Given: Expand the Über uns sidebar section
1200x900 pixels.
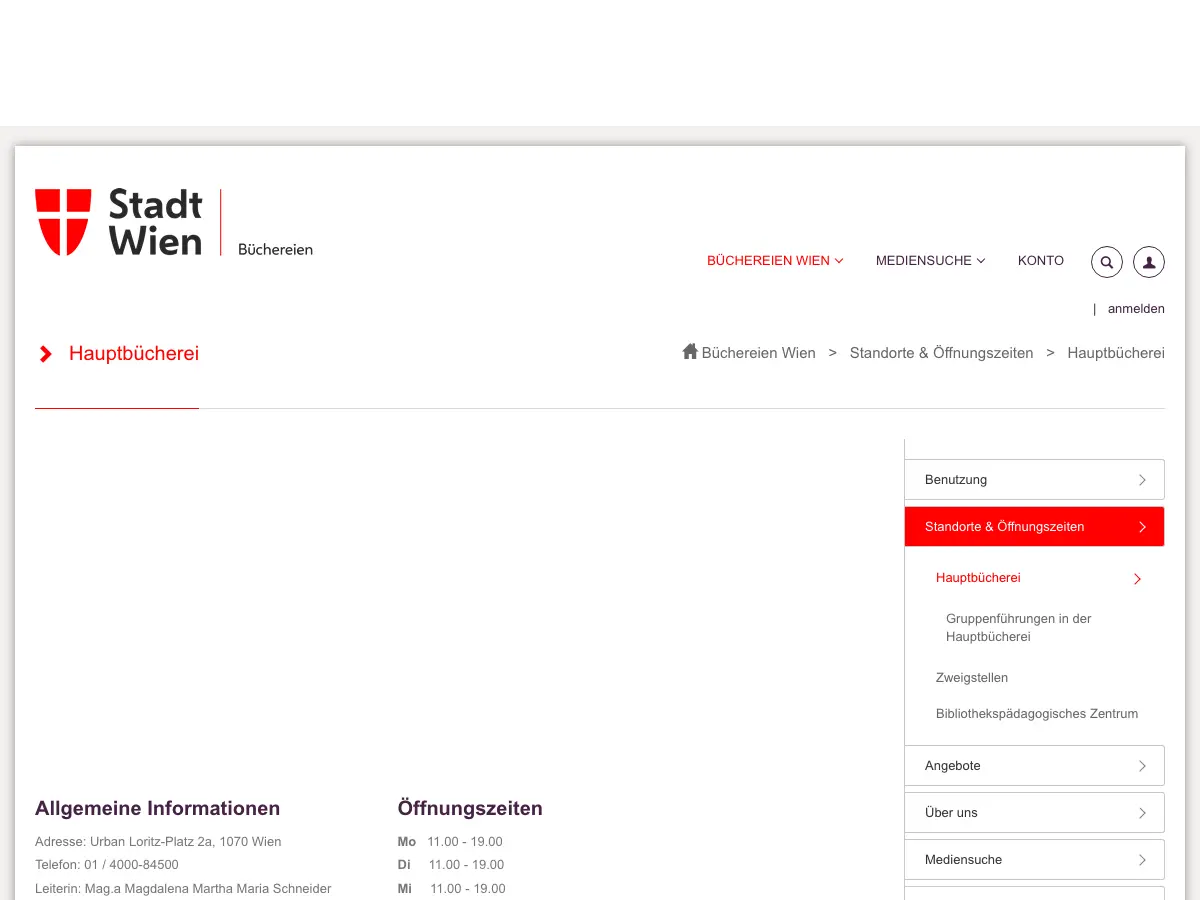Looking at the screenshot, I should [1035, 813].
